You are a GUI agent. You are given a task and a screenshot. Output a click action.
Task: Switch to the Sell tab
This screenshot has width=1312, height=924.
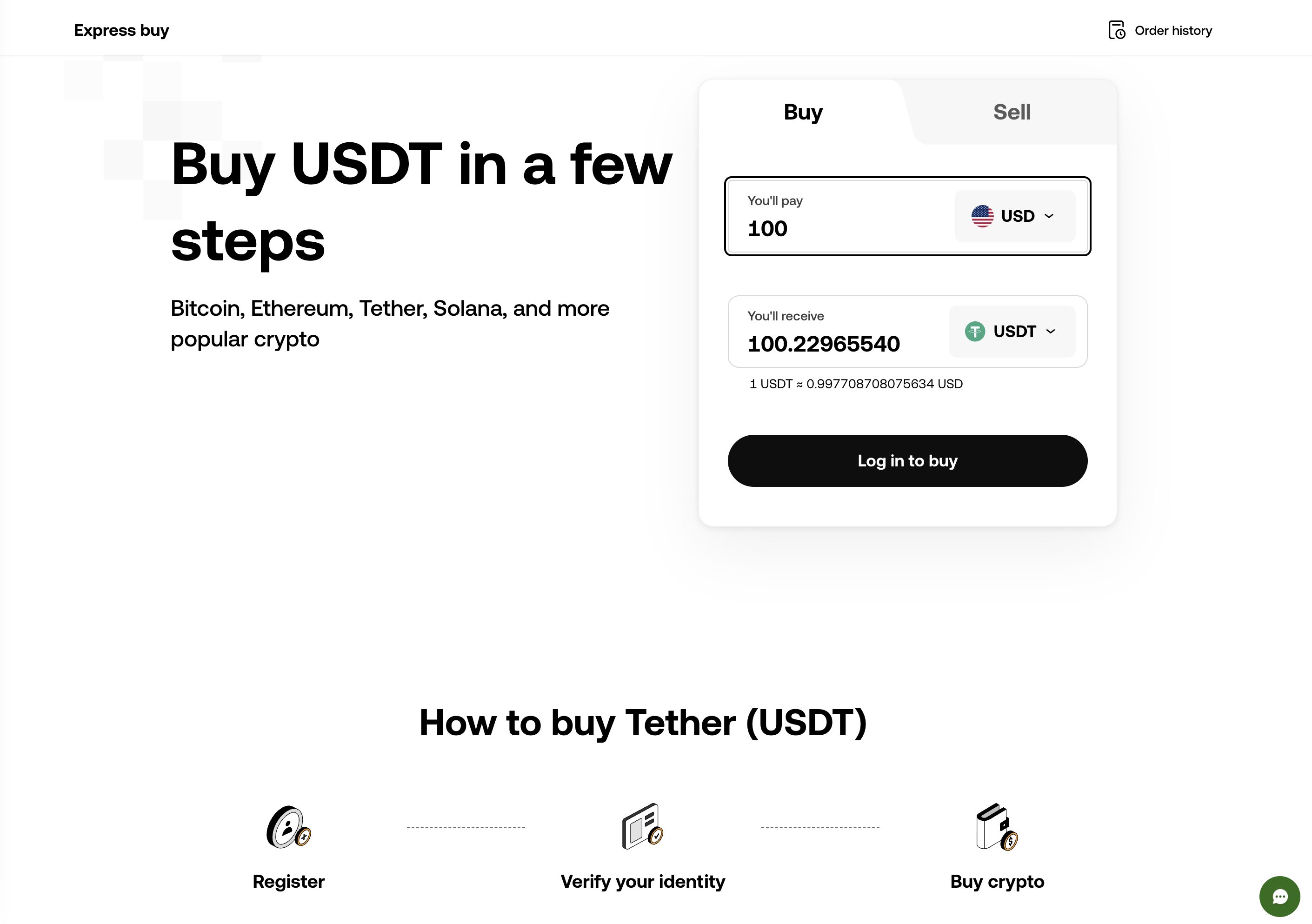point(1012,112)
